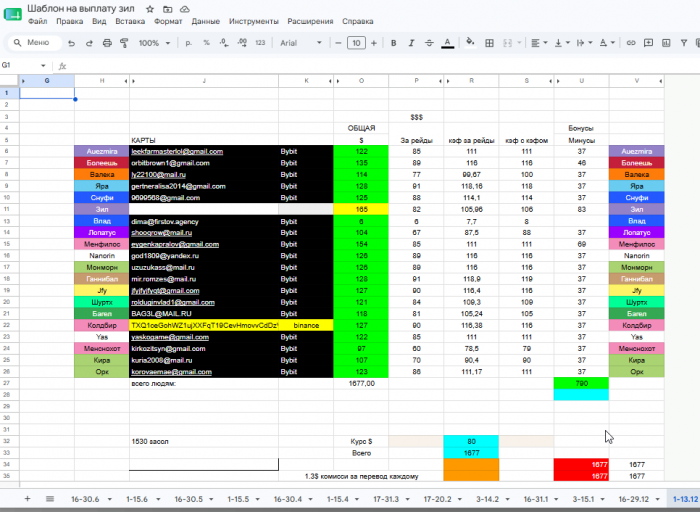Open the Arial font dropdown
This screenshot has height=512, width=700.
coord(301,43)
